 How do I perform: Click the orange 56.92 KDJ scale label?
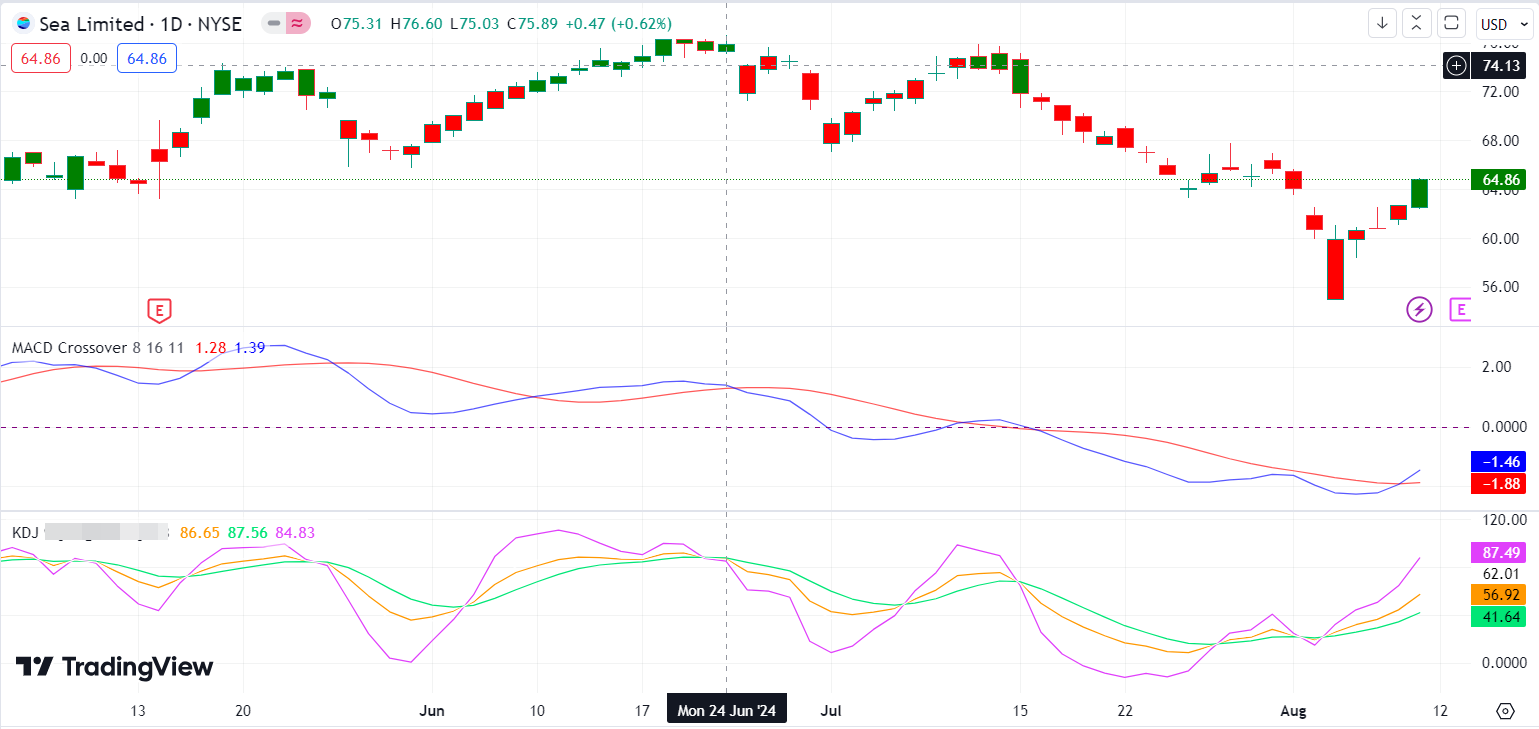point(1500,594)
